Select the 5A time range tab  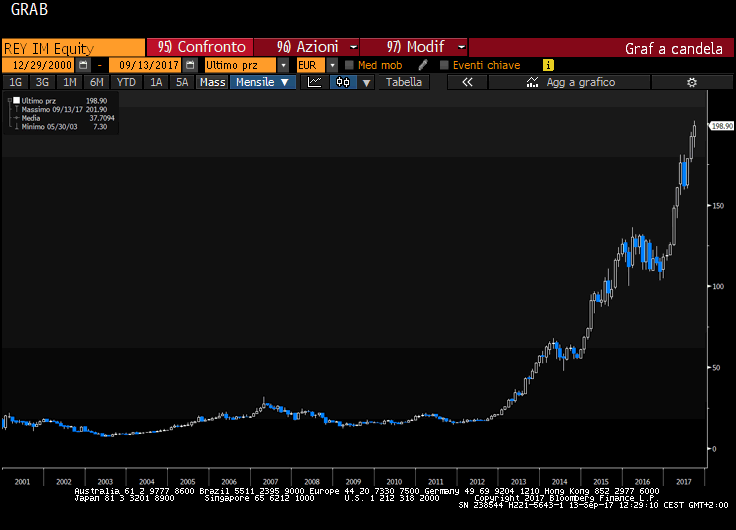(182, 82)
